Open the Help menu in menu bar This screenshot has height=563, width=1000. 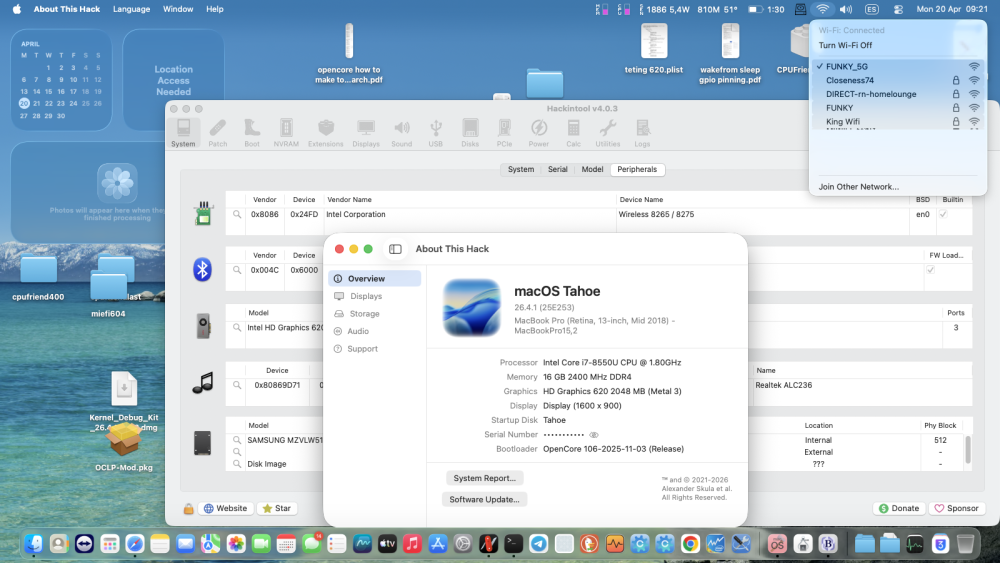[x=215, y=9]
